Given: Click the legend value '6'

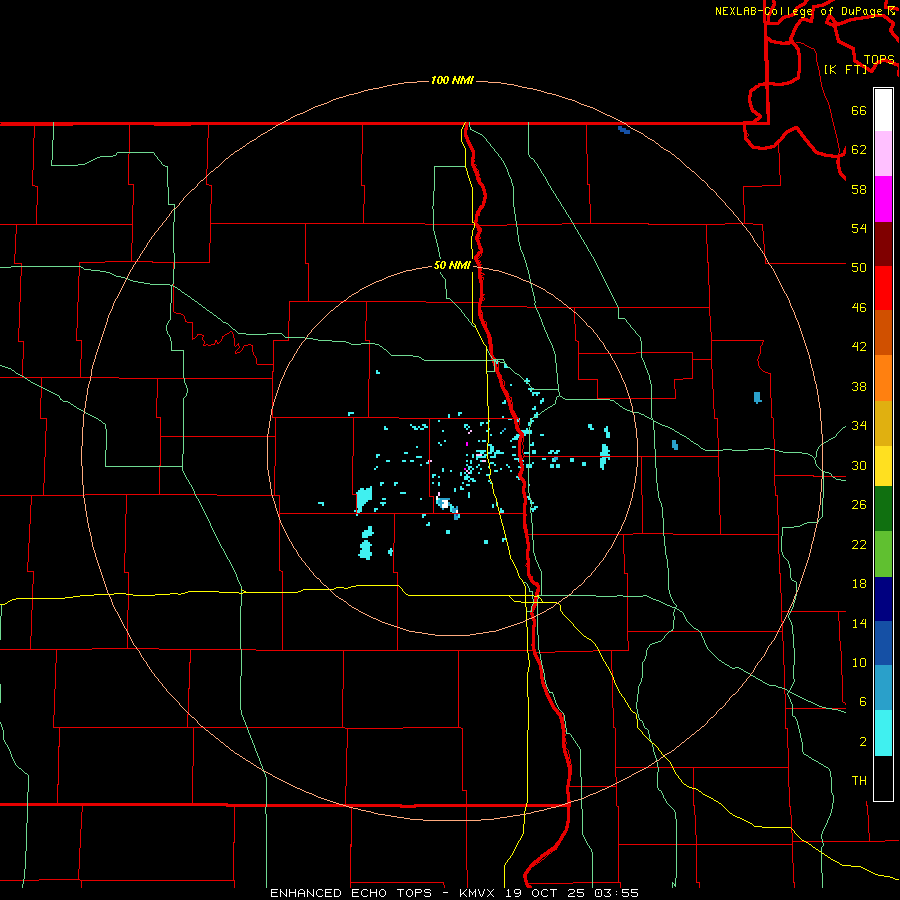Looking at the screenshot, I should [x=863, y=701].
